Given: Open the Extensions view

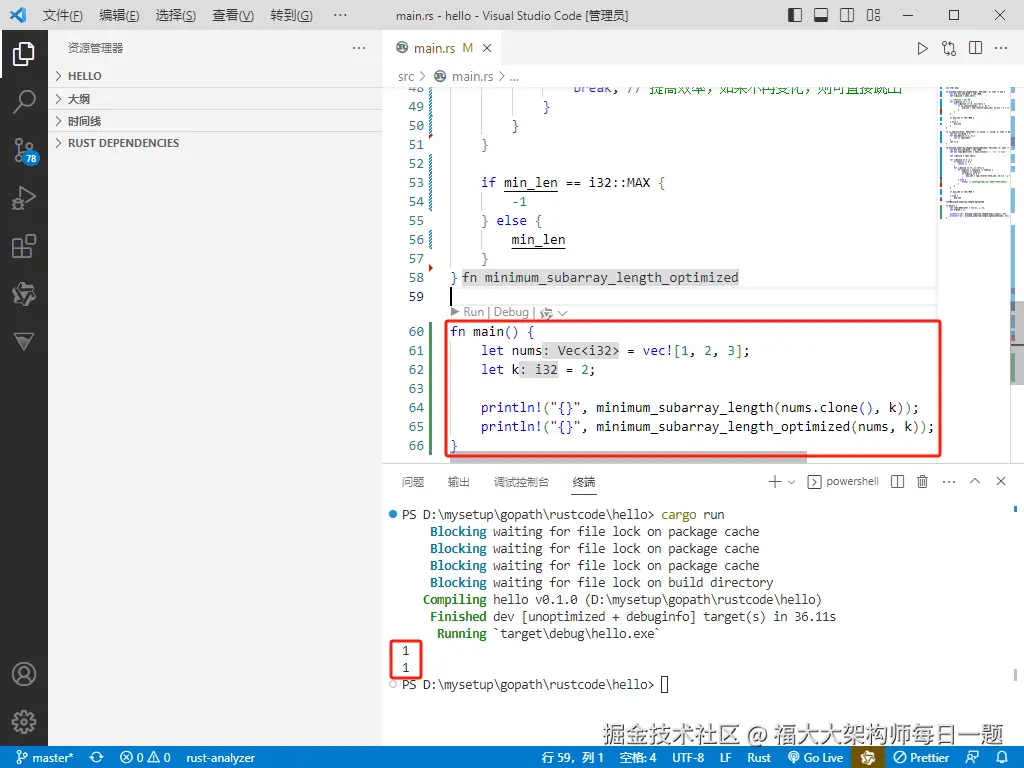Looking at the screenshot, I should pyautogui.click(x=24, y=246).
